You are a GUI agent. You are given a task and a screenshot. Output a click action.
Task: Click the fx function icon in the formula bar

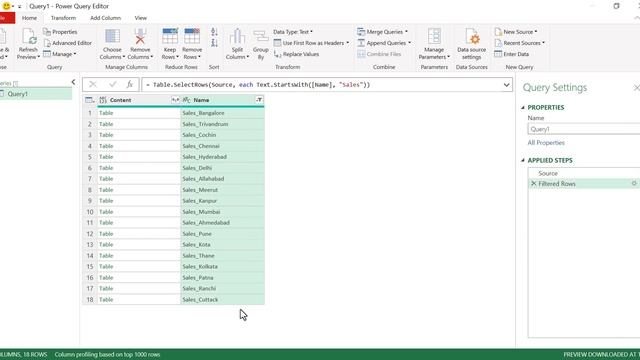129,84
